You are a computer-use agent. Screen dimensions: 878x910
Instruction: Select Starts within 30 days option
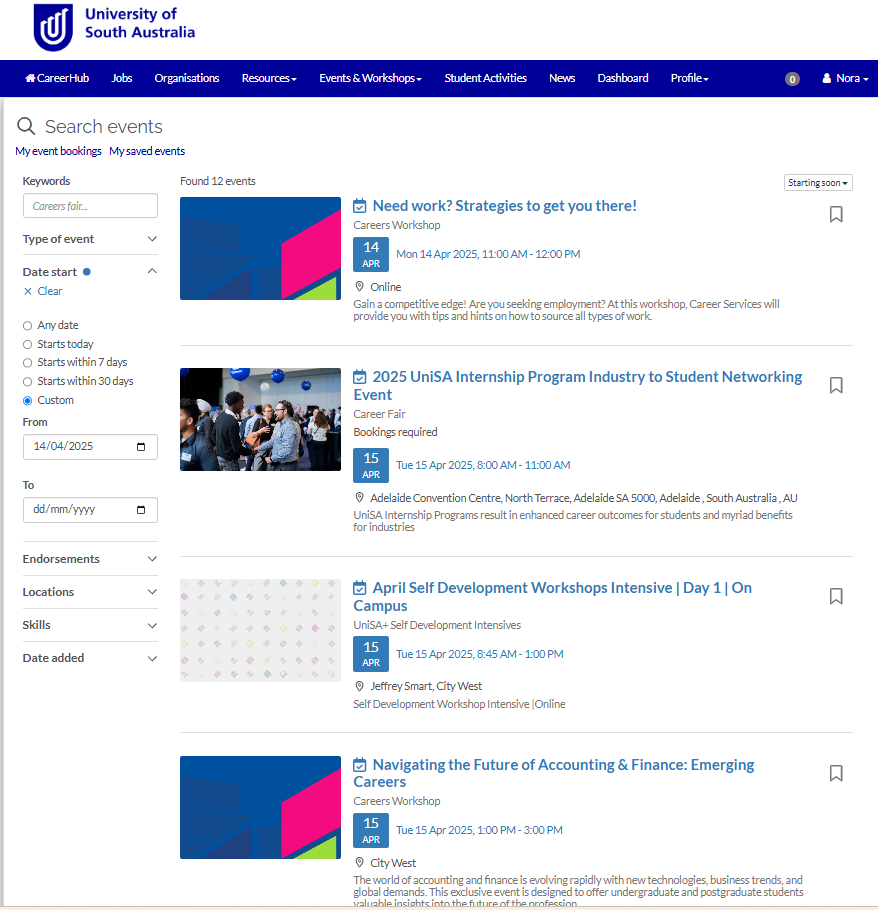(27, 382)
